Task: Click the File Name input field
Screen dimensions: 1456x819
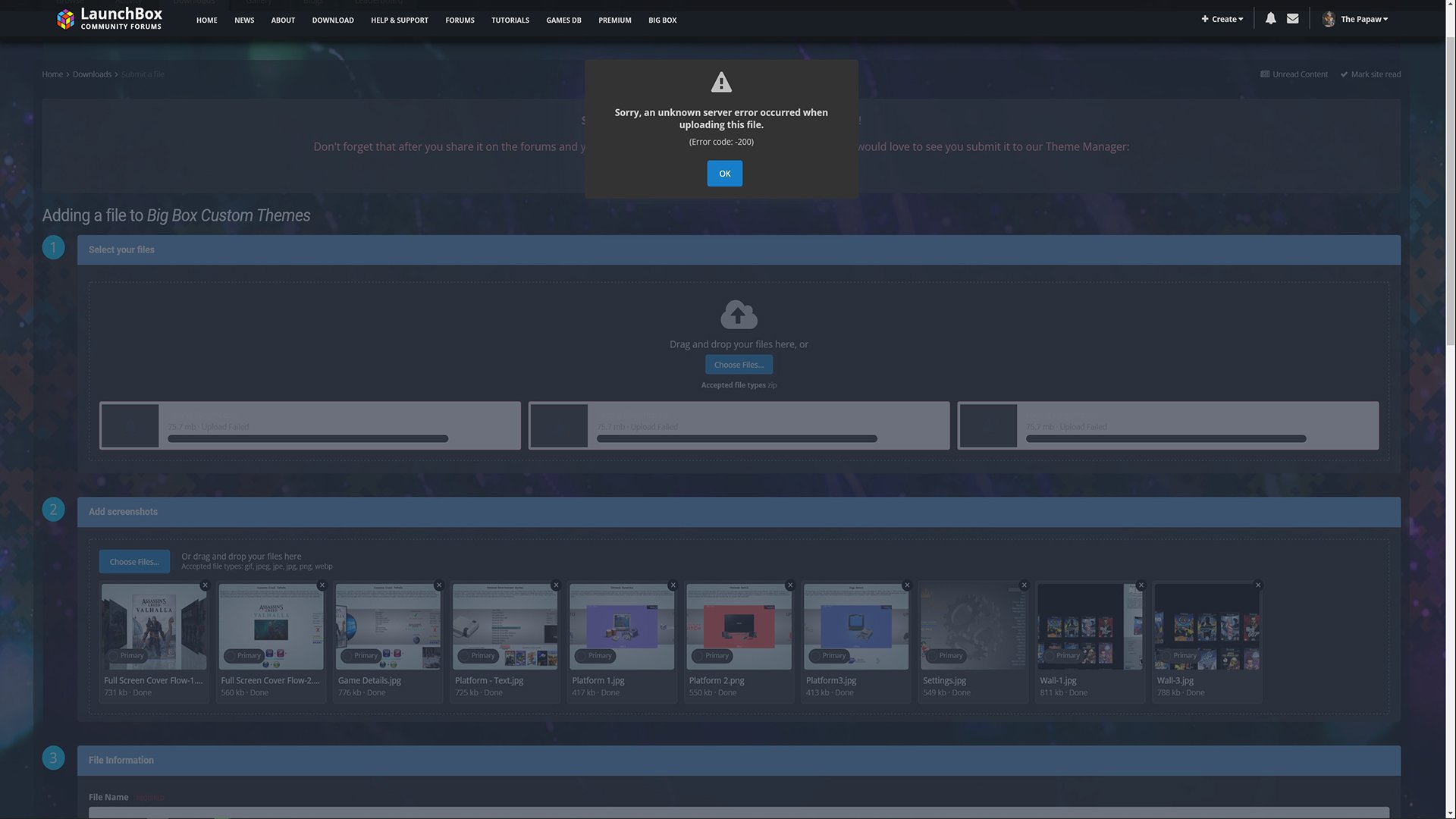Action: click(x=739, y=813)
